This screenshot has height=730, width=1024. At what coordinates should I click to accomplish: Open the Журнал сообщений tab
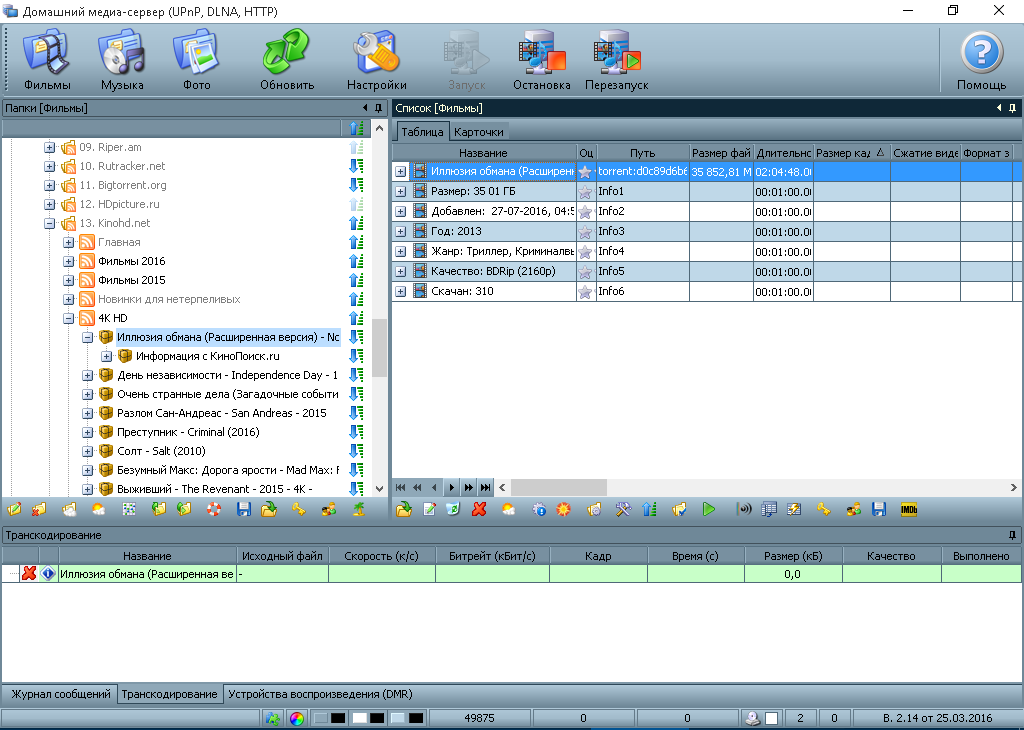tap(59, 694)
